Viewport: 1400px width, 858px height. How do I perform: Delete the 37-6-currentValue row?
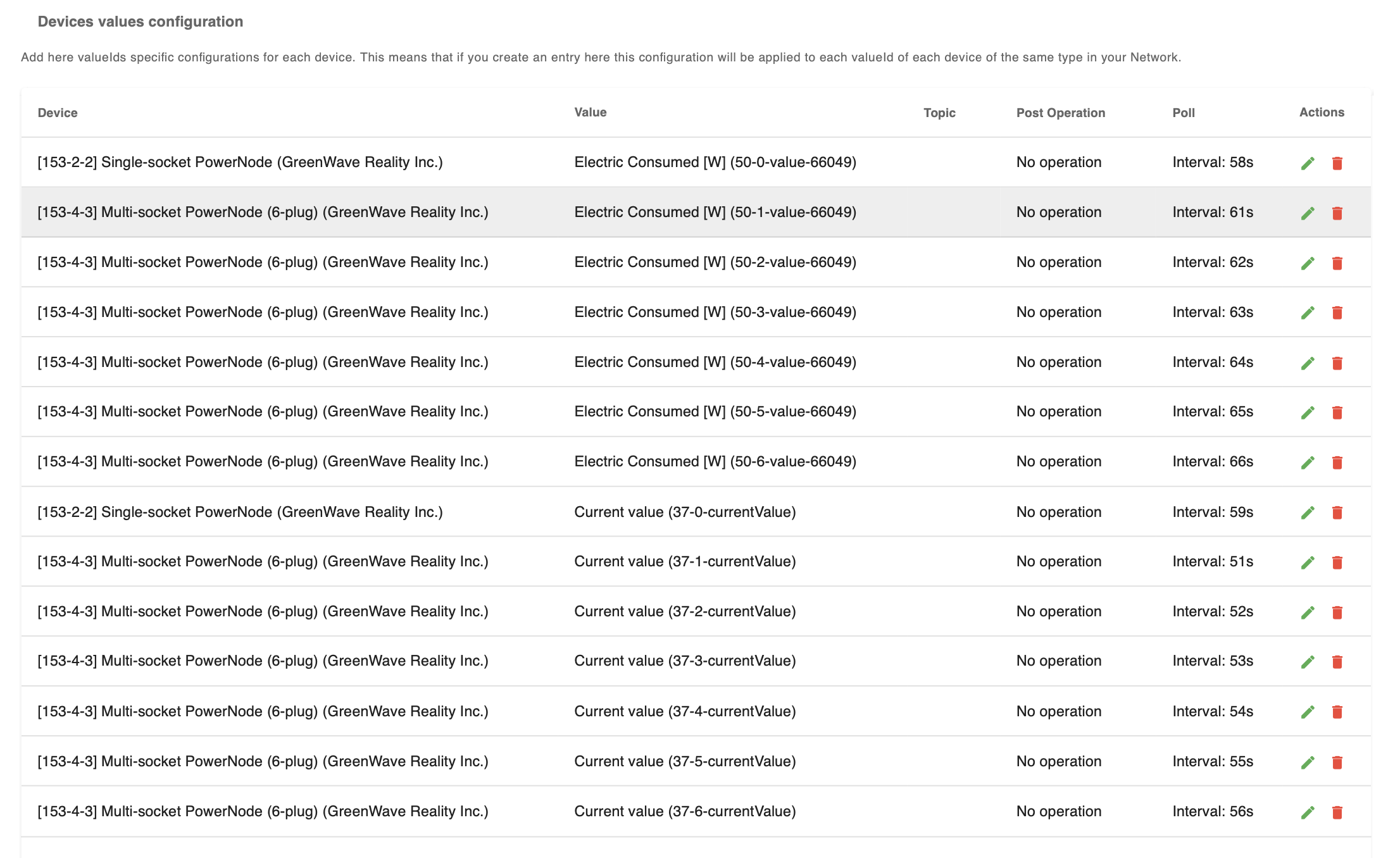click(1337, 812)
